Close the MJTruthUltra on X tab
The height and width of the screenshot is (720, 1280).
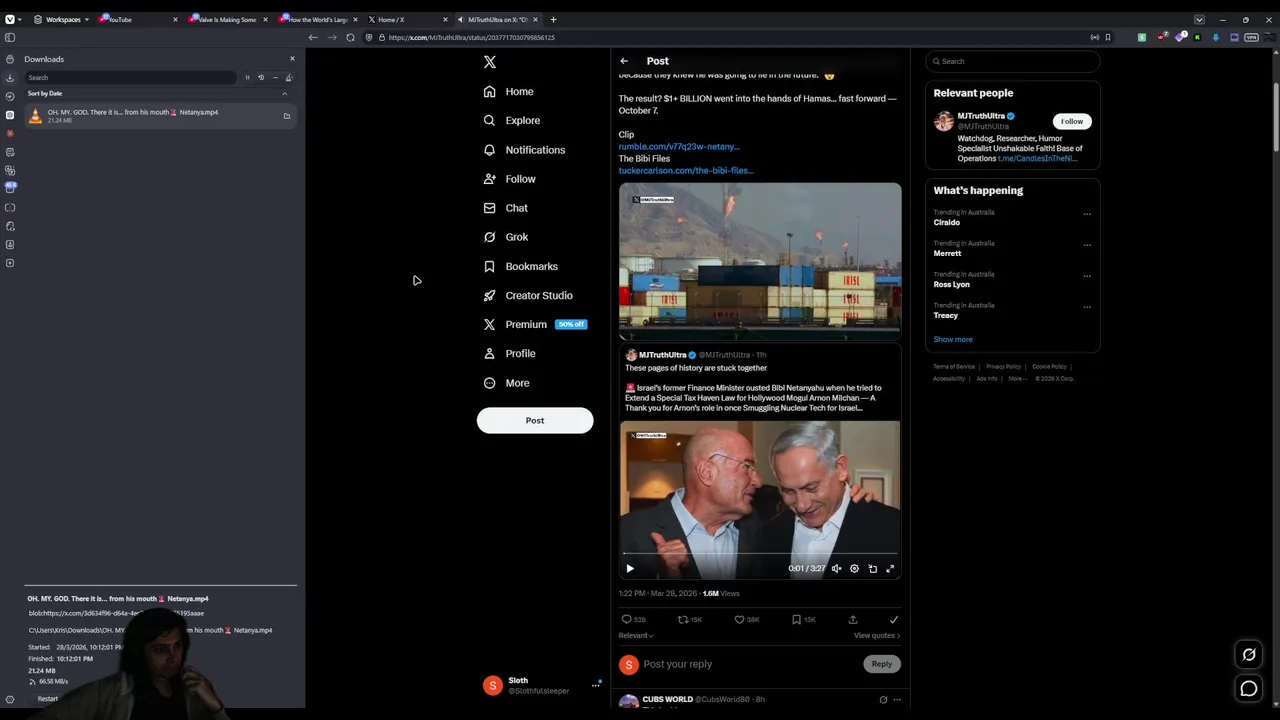pos(535,19)
